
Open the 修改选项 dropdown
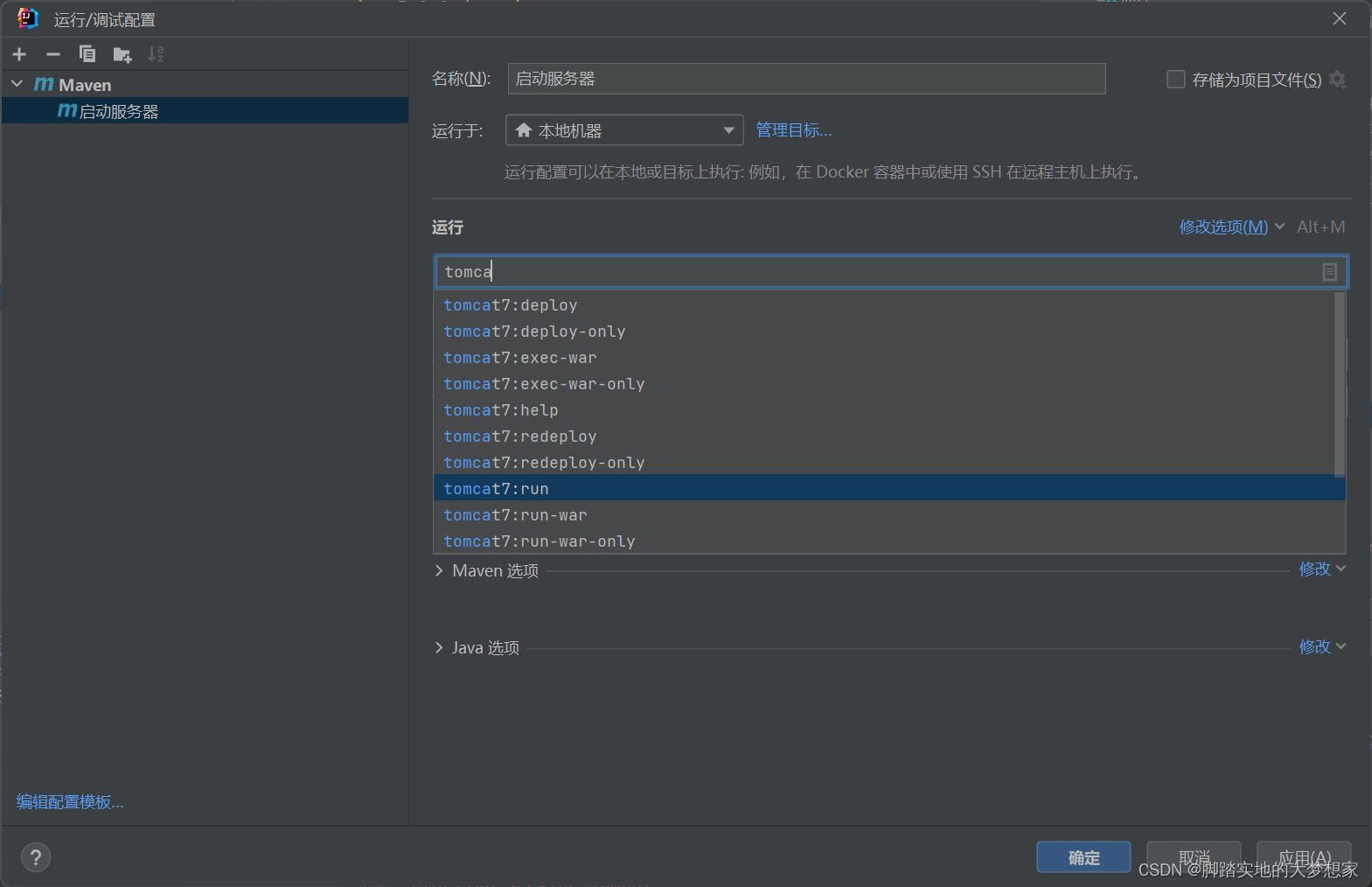click(x=1231, y=227)
